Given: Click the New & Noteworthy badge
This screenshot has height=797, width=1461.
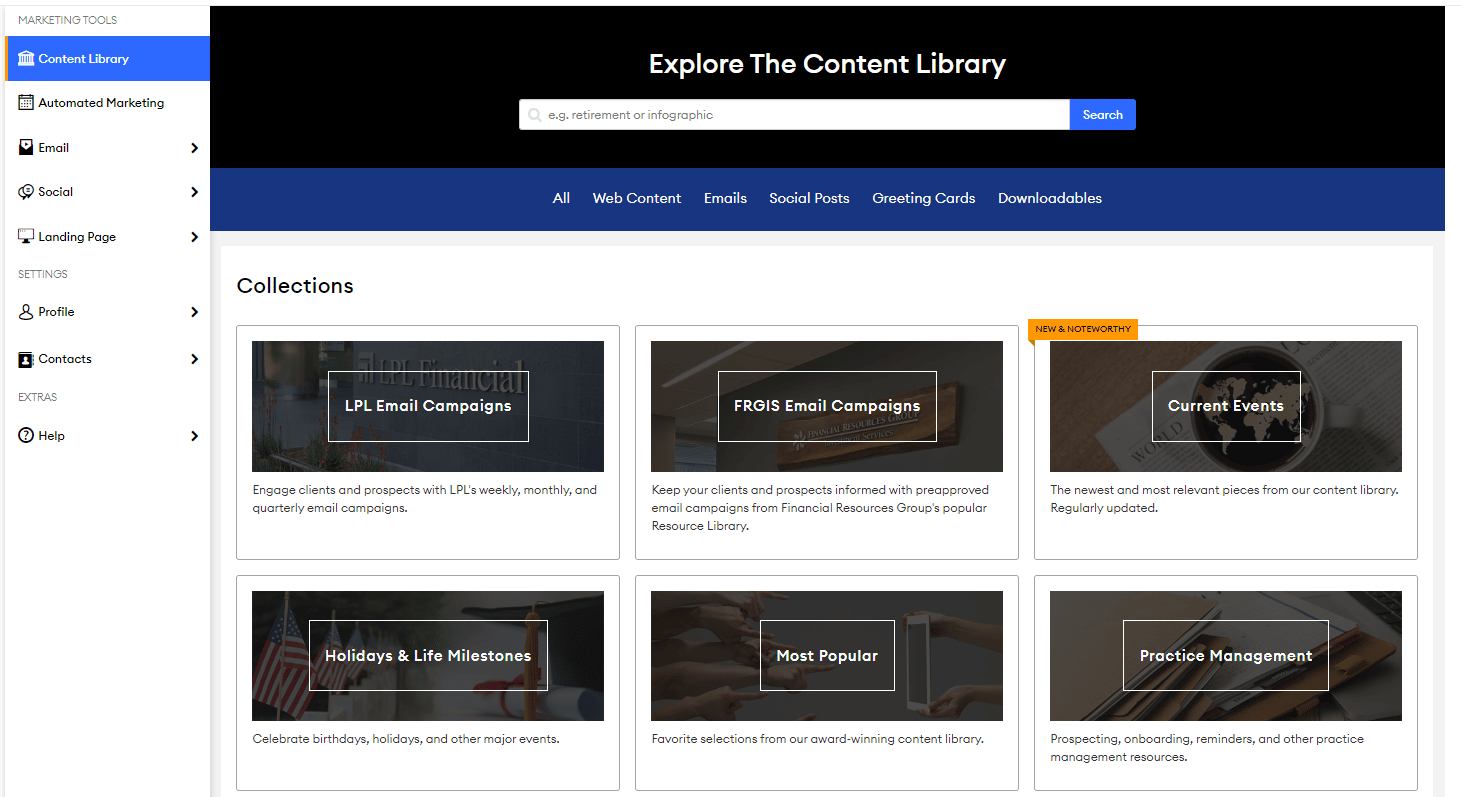Looking at the screenshot, I should (x=1083, y=329).
